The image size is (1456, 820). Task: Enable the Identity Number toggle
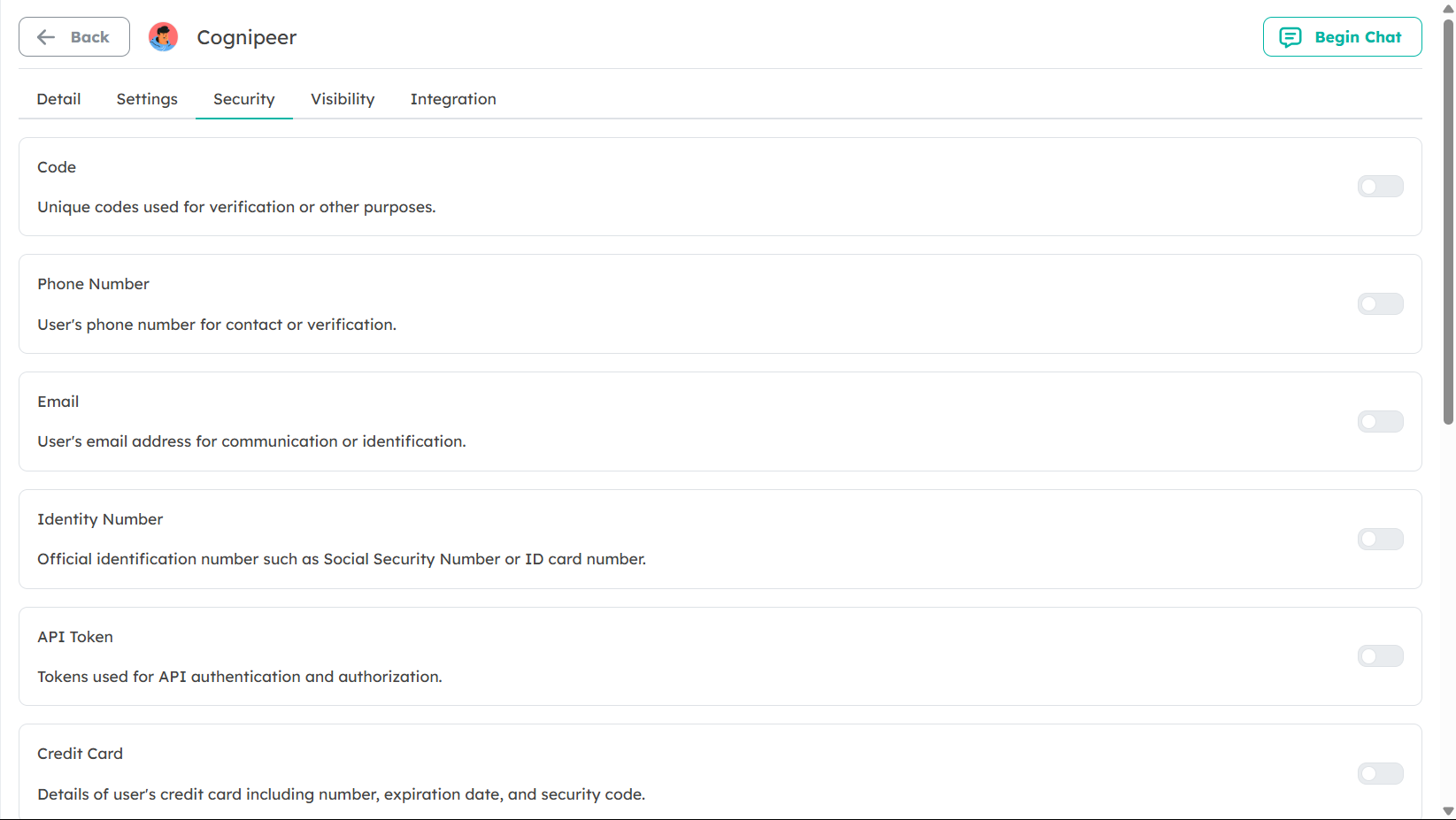1380,539
